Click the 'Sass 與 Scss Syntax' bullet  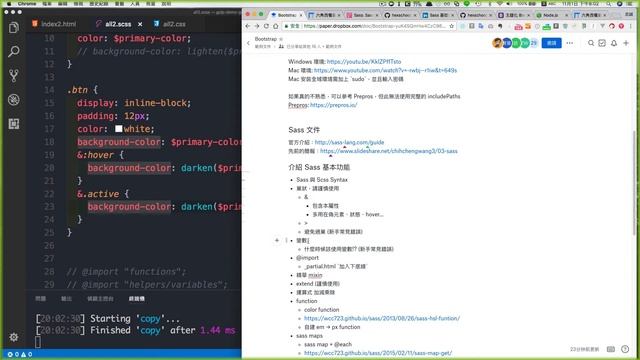click(x=322, y=180)
